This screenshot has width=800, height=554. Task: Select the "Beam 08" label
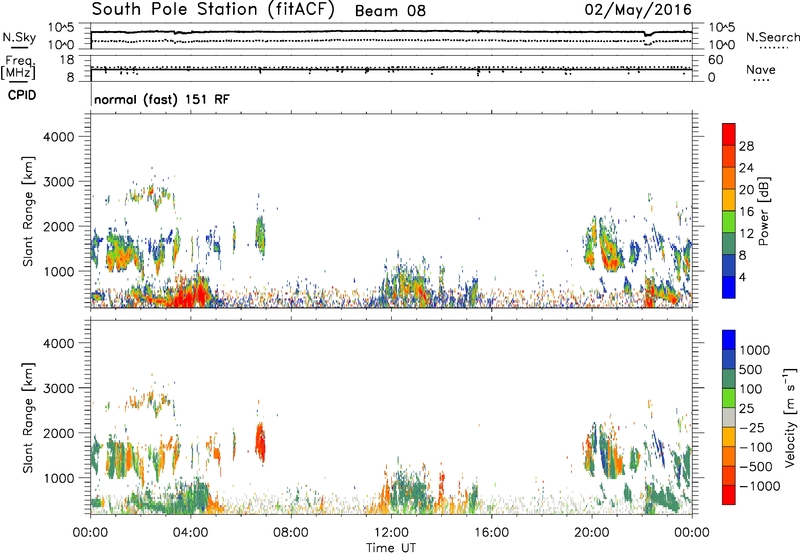[x=390, y=11]
